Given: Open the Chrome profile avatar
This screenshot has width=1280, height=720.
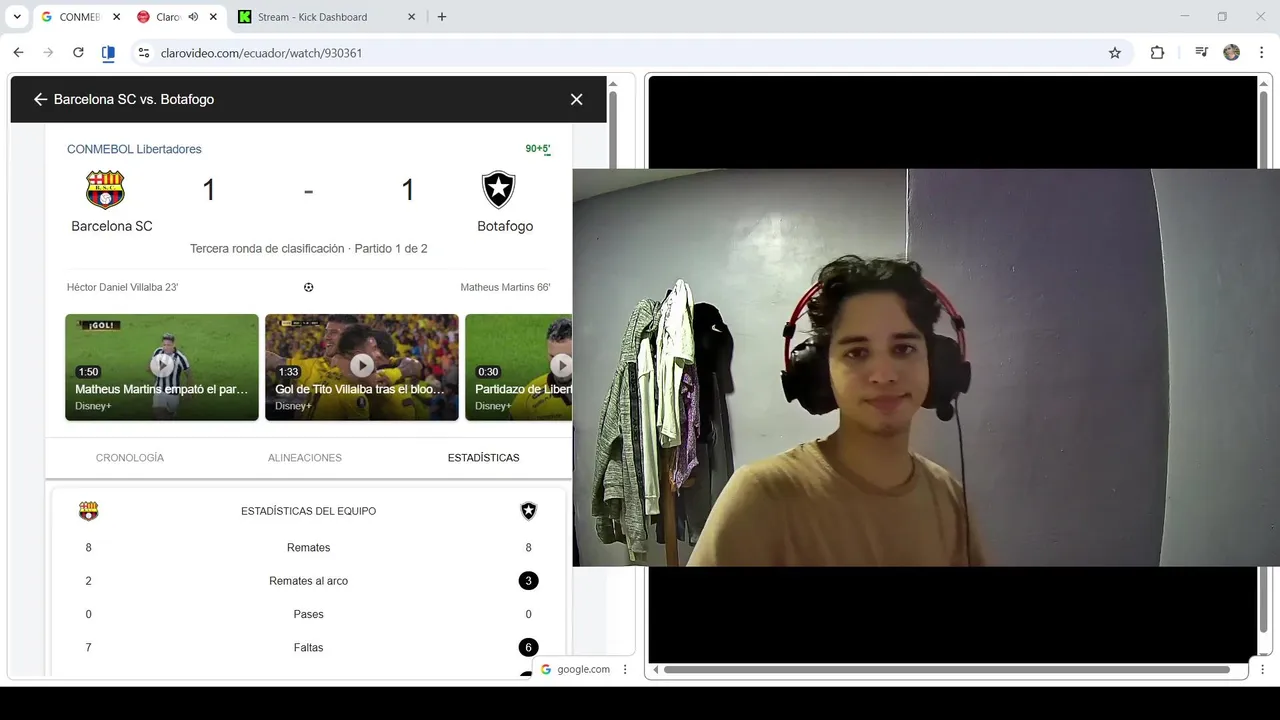Looking at the screenshot, I should coord(1232,53).
